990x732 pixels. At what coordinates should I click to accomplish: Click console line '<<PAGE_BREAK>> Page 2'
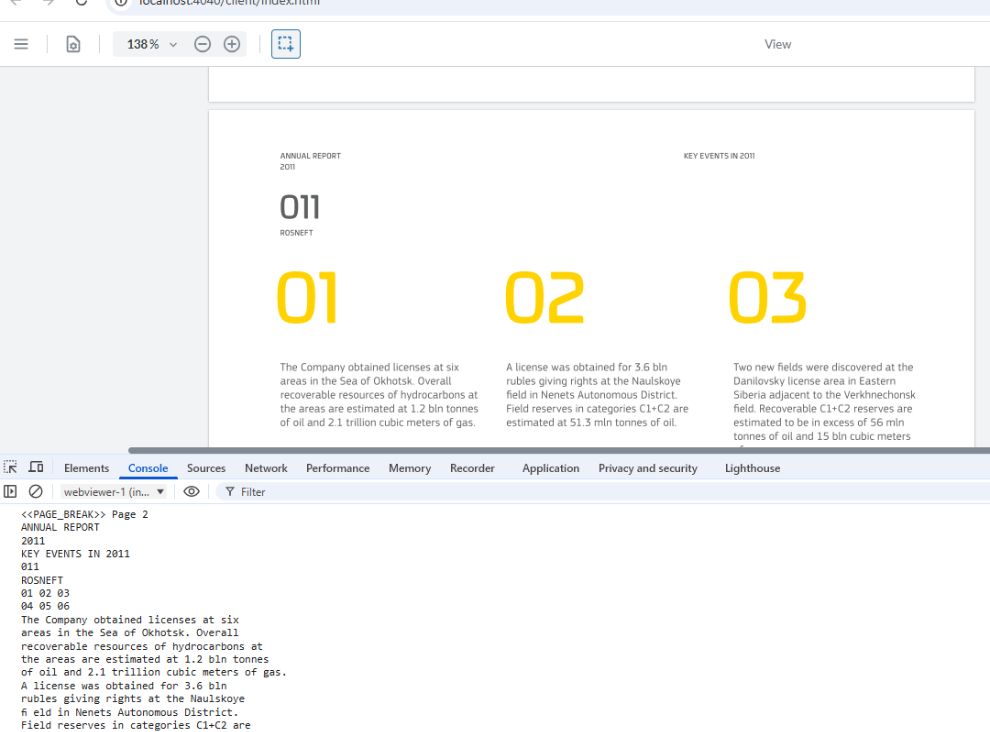point(85,514)
